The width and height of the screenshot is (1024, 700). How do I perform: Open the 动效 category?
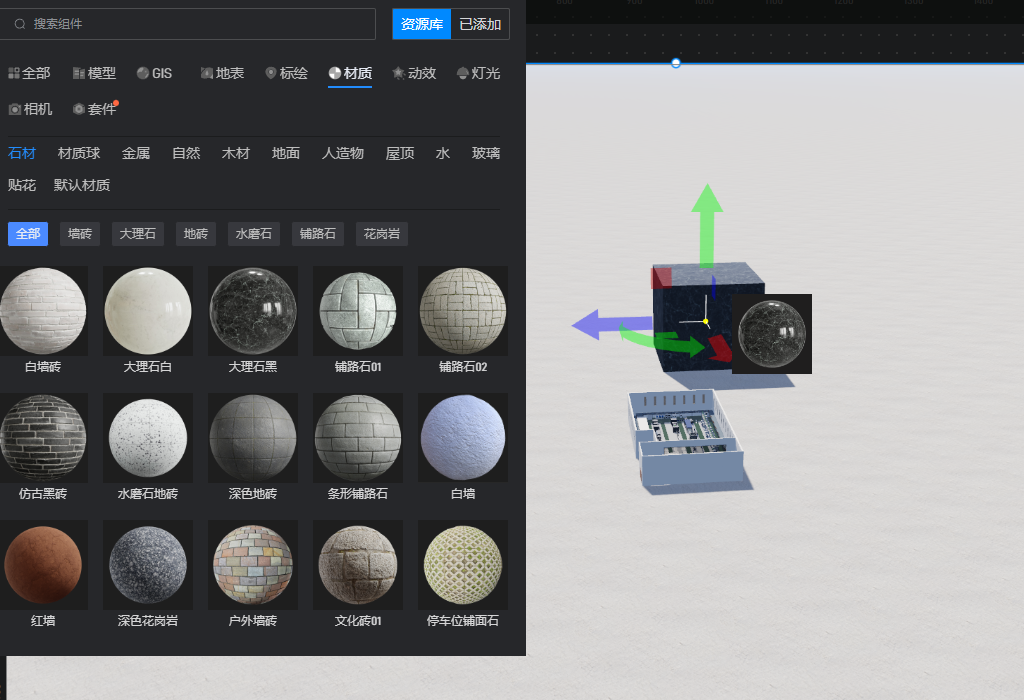tap(414, 73)
